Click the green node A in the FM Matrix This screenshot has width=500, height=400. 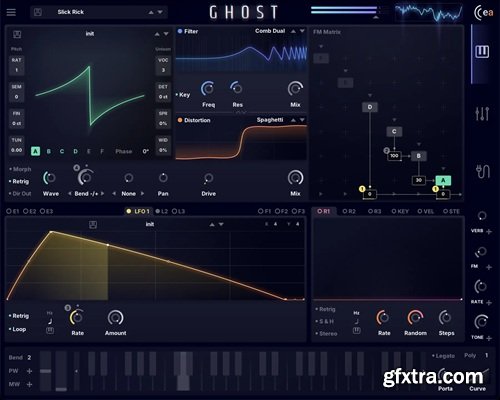443,180
